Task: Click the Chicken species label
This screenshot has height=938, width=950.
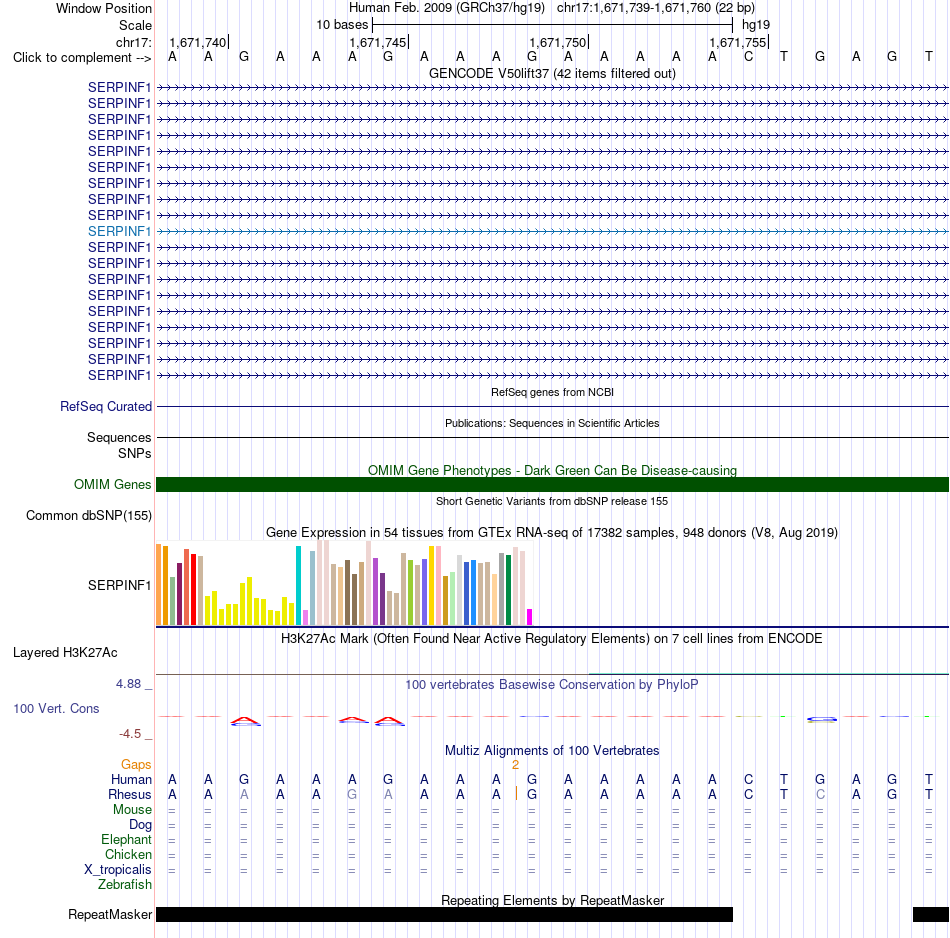Action: 128,854
